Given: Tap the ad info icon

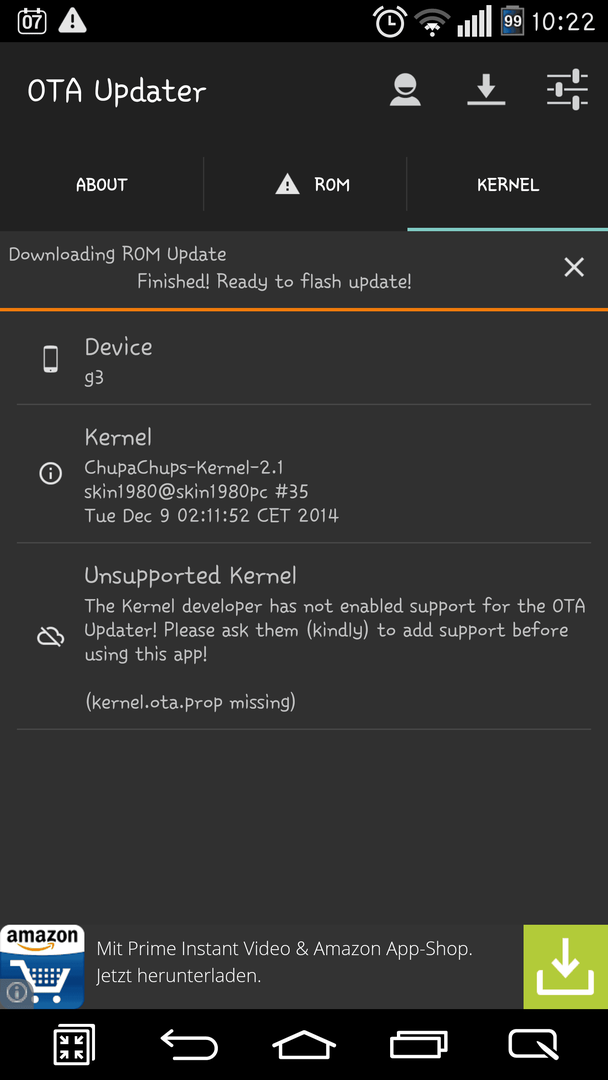Looking at the screenshot, I should pos(16,993).
